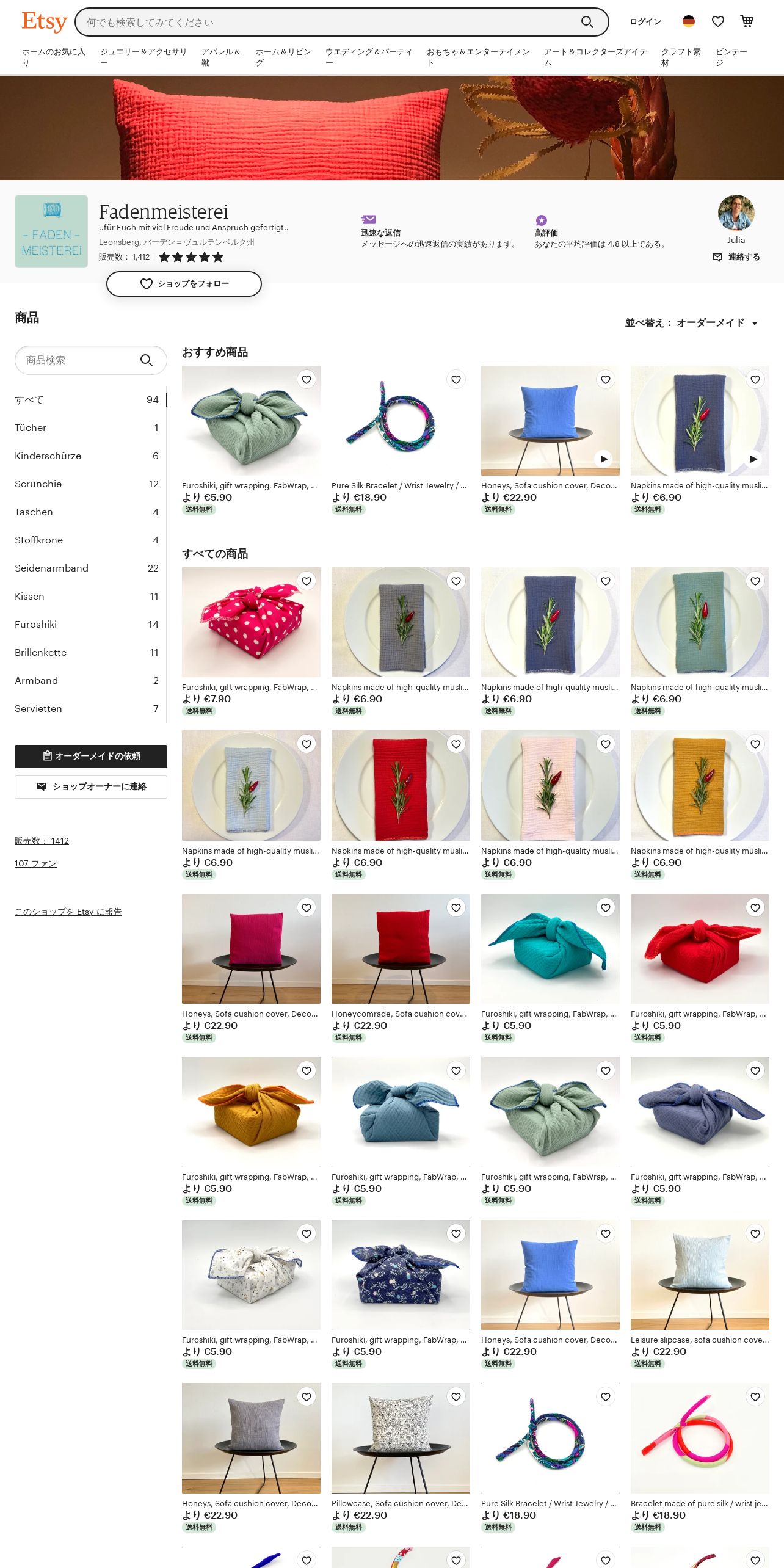784x1568 pixels.
Task: Click the German flag region icon
Action: tap(689, 21)
